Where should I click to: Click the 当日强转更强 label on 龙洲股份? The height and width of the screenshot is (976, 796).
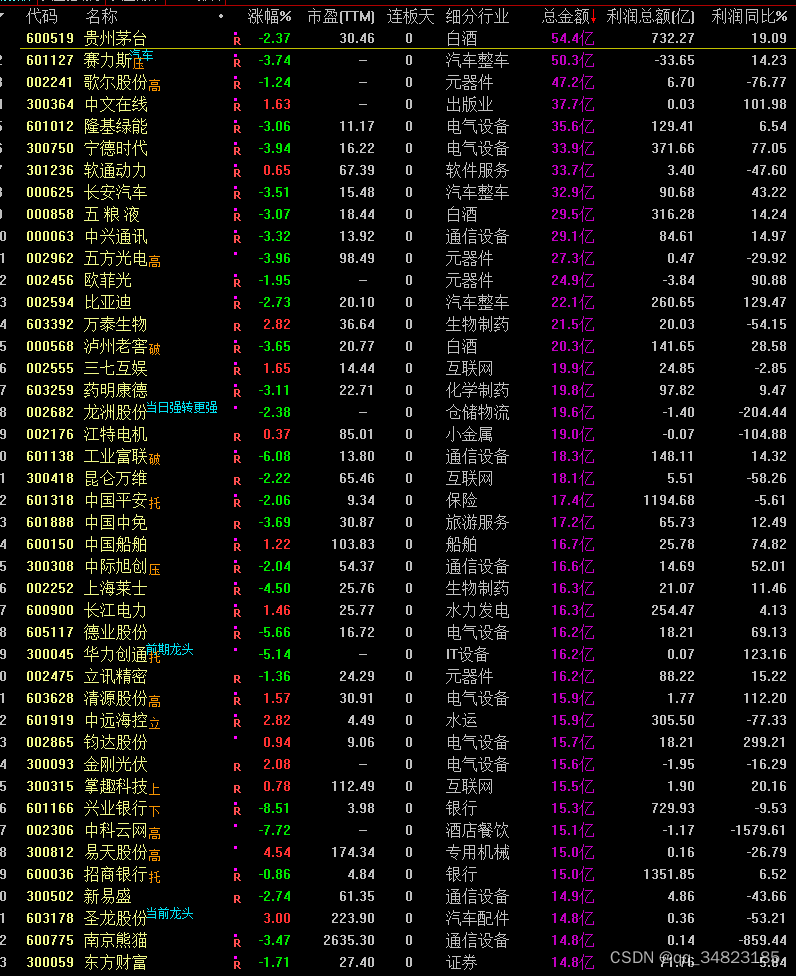click(182, 408)
